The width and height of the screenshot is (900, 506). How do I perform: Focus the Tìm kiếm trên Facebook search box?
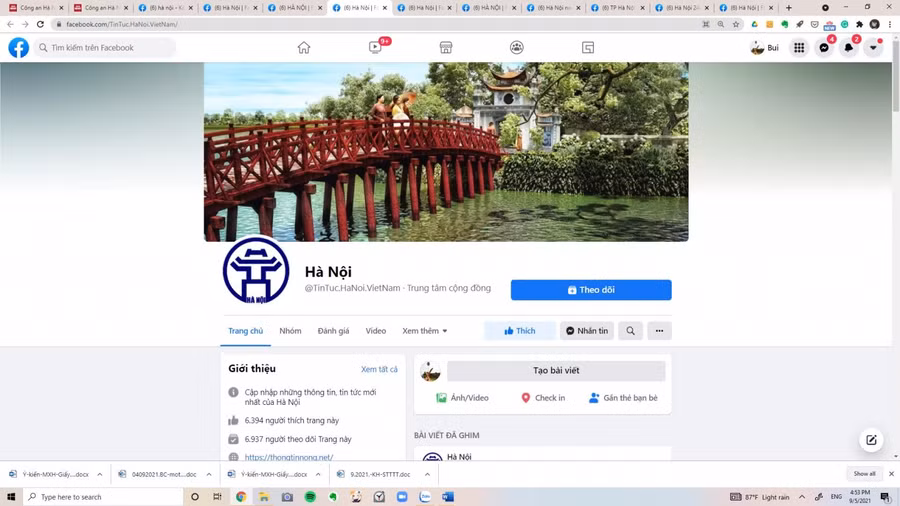pyautogui.click(x=104, y=48)
